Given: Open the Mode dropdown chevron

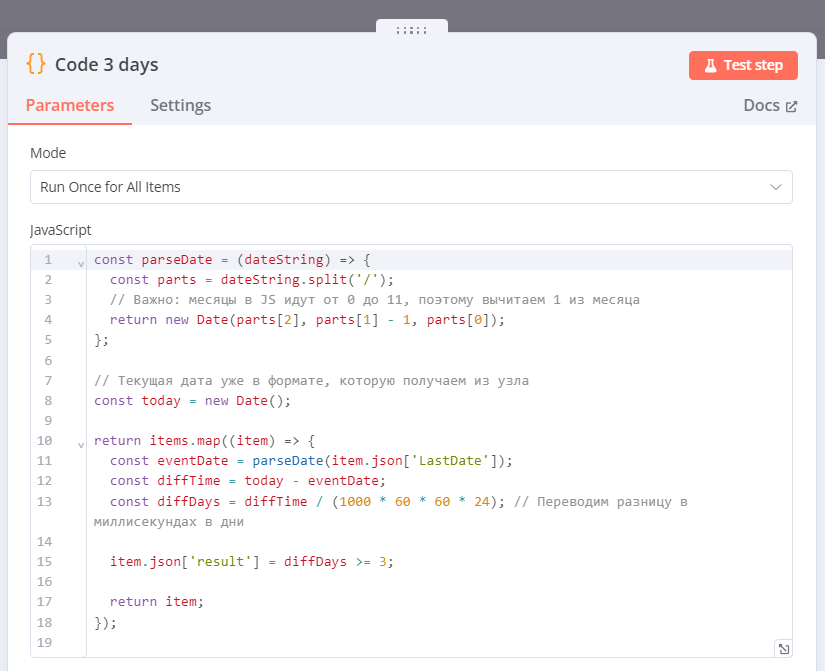Looking at the screenshot, I should pos(775,187).
